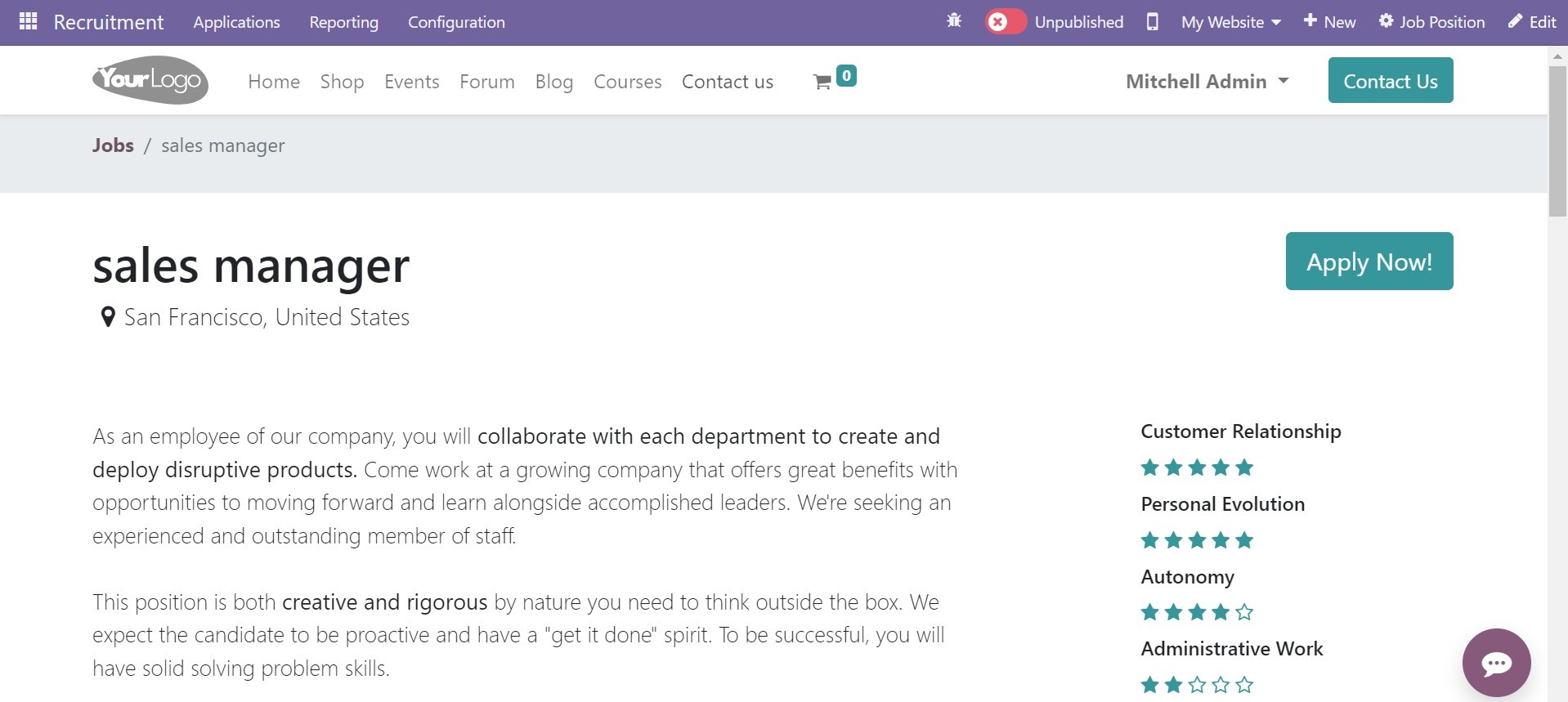Click the sales manager heading

coord(251,266)
